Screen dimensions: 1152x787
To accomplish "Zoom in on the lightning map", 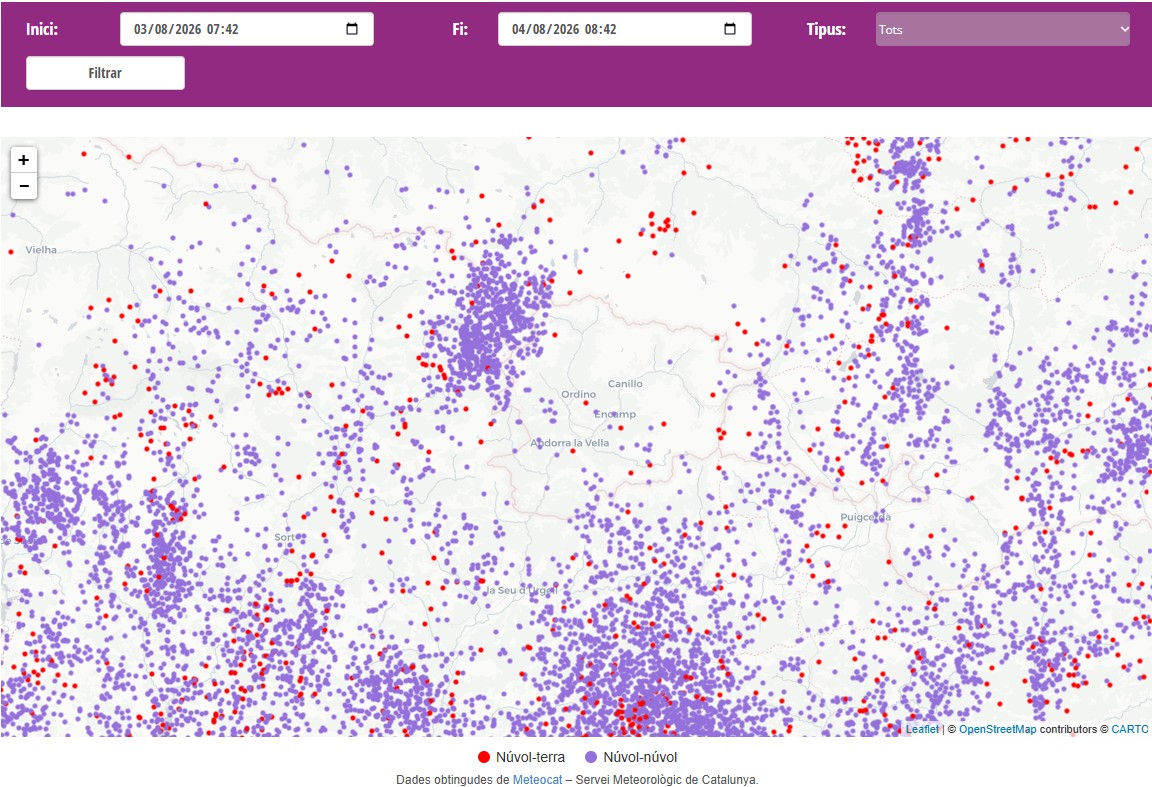I will 24,159.
